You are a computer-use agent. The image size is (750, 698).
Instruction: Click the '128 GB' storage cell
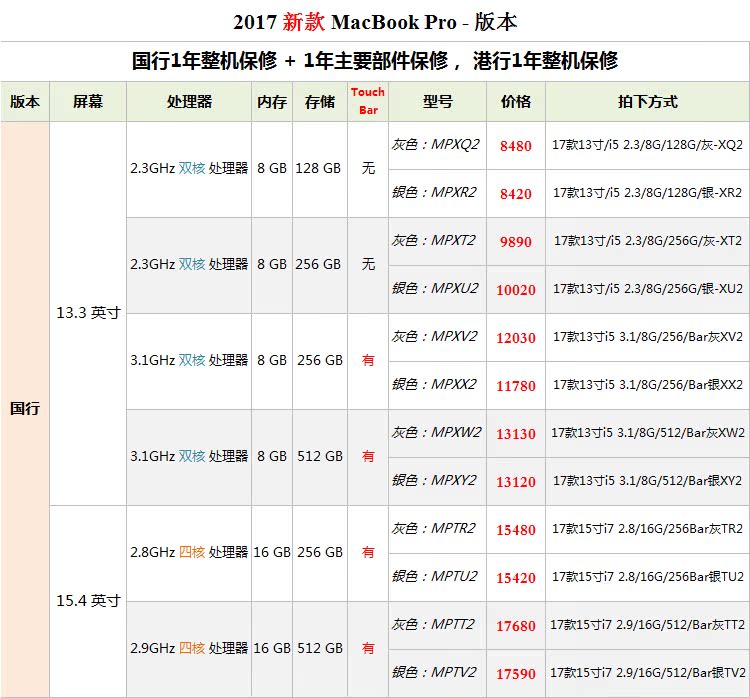pos(318,168)
